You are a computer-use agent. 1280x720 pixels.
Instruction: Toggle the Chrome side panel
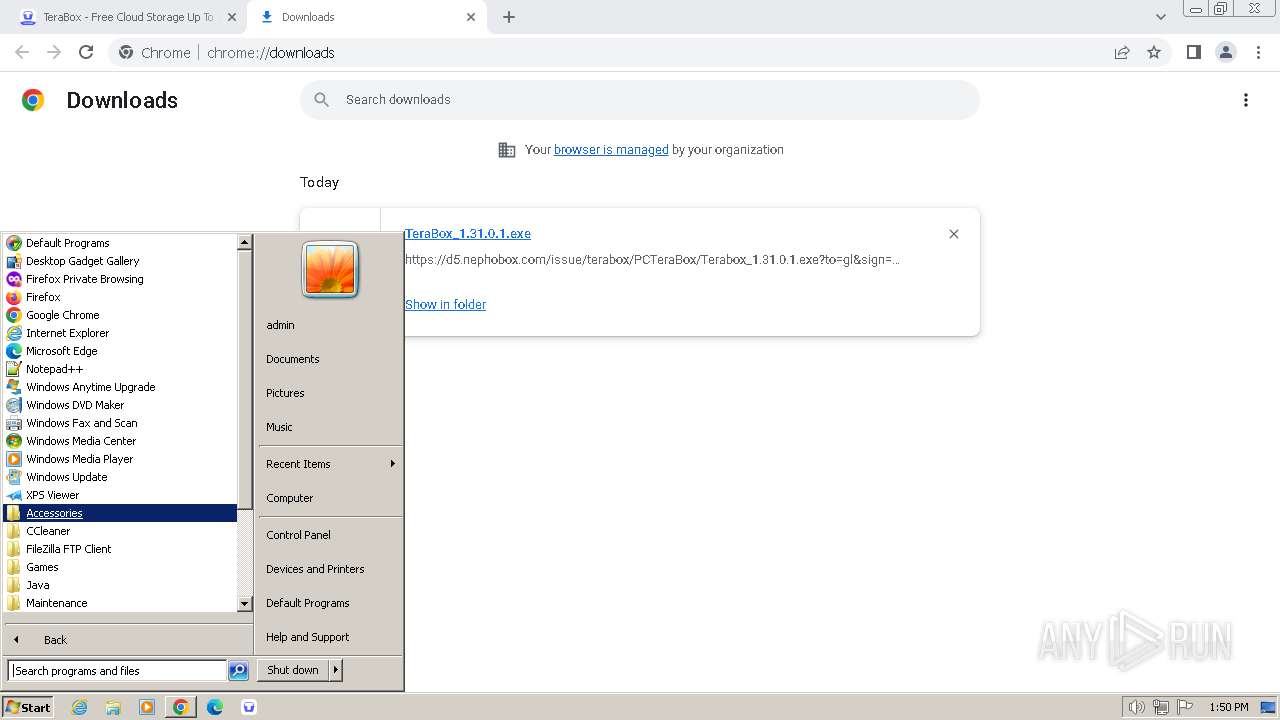(x=1193, y=52)
